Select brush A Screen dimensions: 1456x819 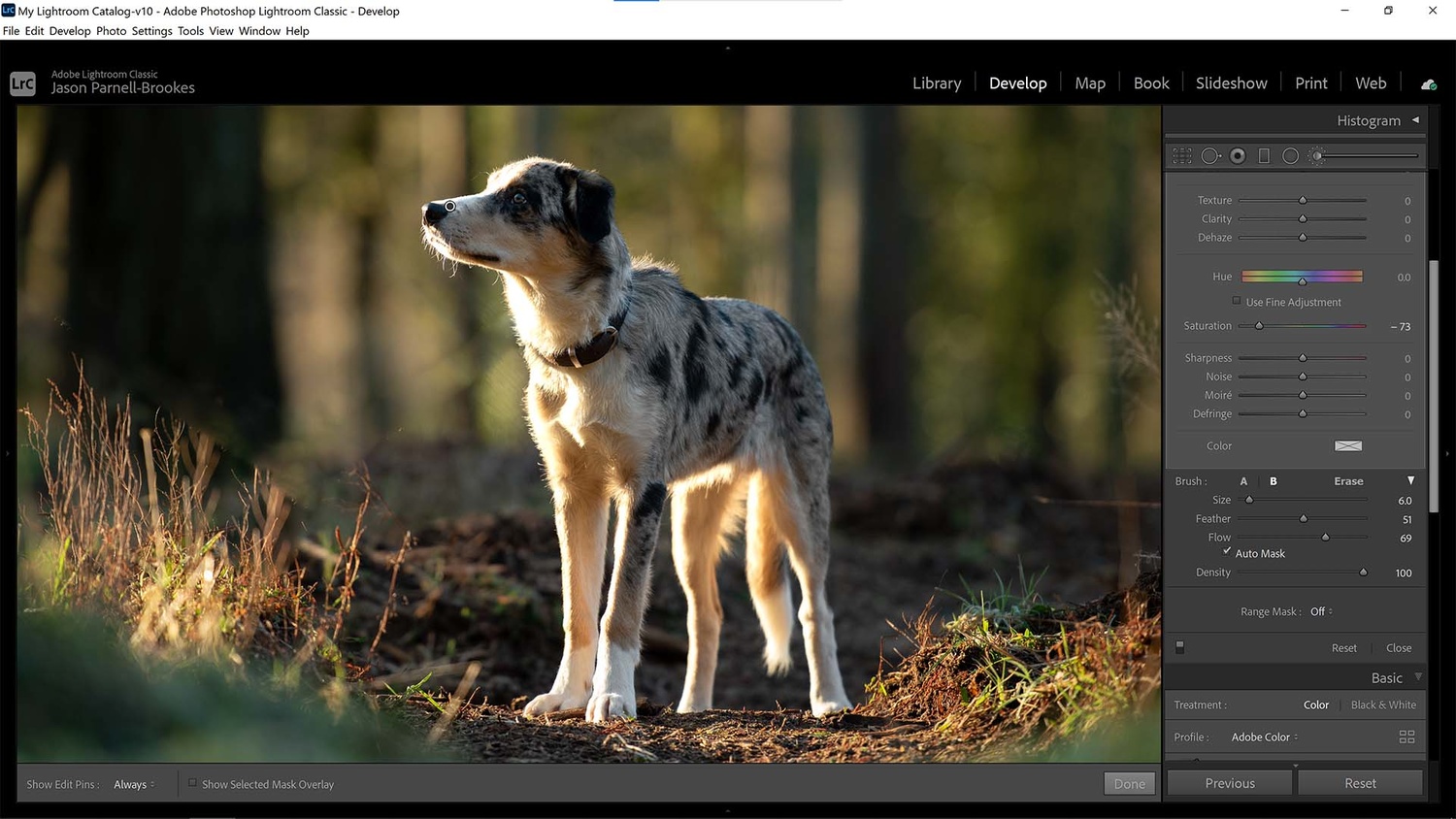(1243, 481)
